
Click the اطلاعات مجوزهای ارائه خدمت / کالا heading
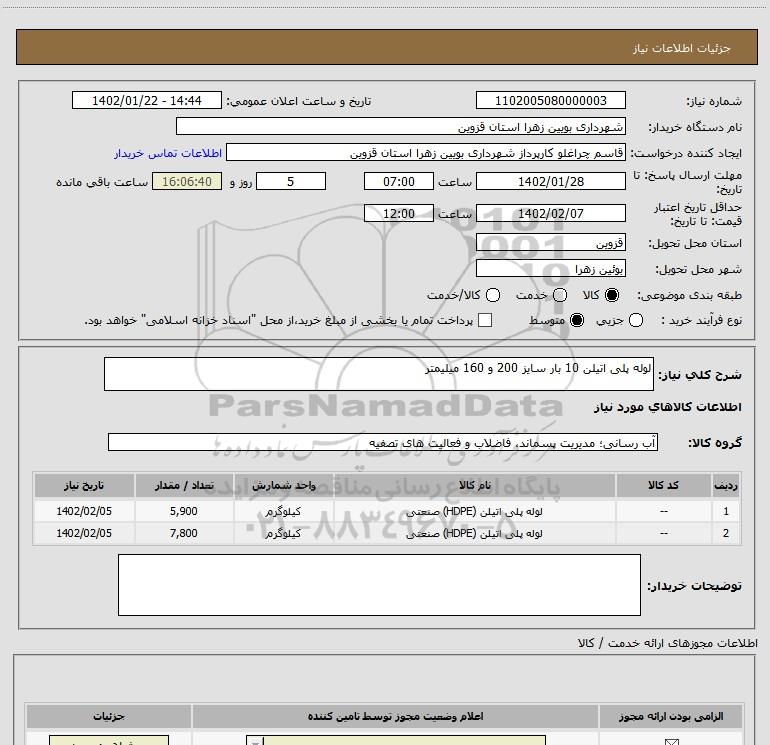click(x=668, y=643)
